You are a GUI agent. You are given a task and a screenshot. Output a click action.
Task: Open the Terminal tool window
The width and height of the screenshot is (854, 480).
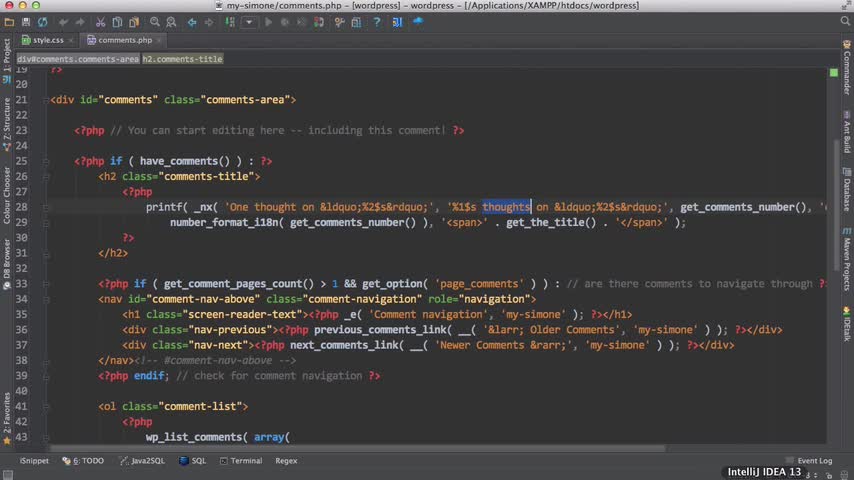[241, 461]
